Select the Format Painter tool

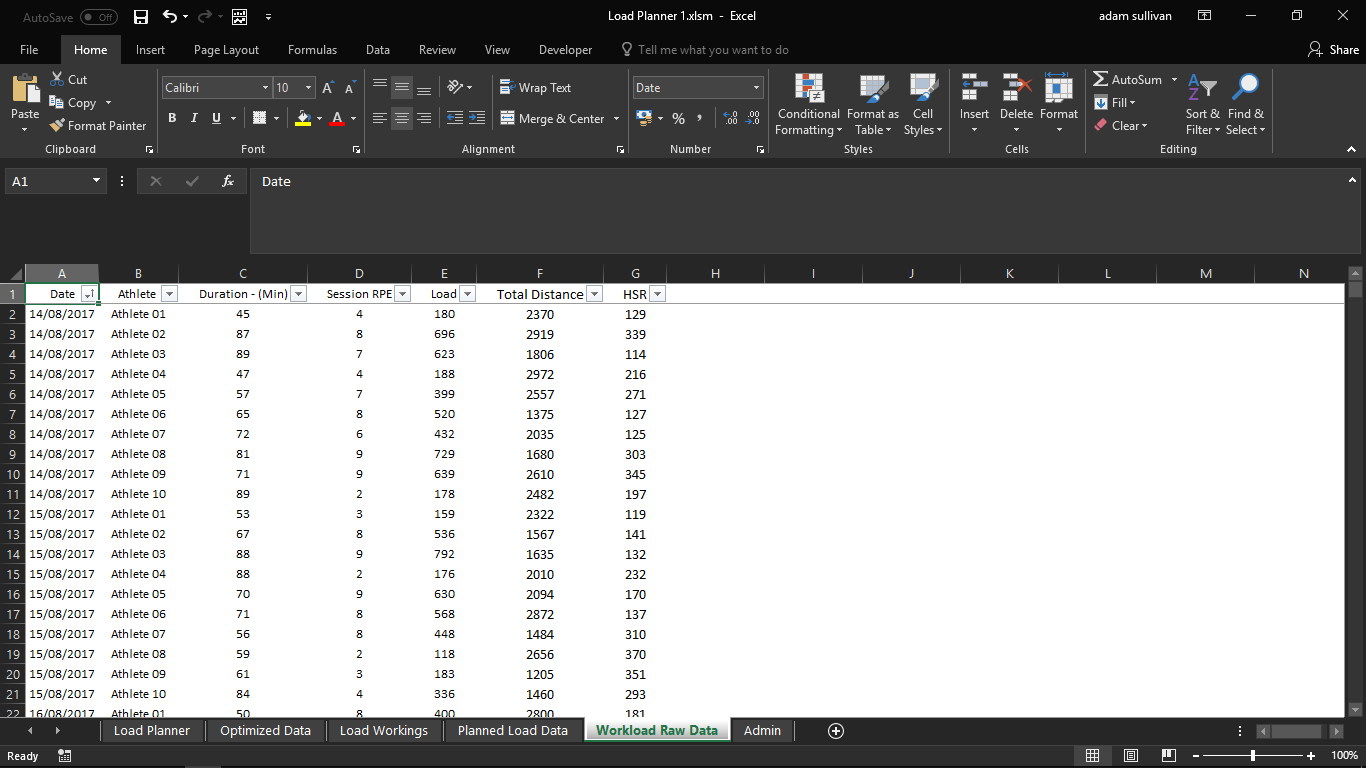click(x=97, y=125)
